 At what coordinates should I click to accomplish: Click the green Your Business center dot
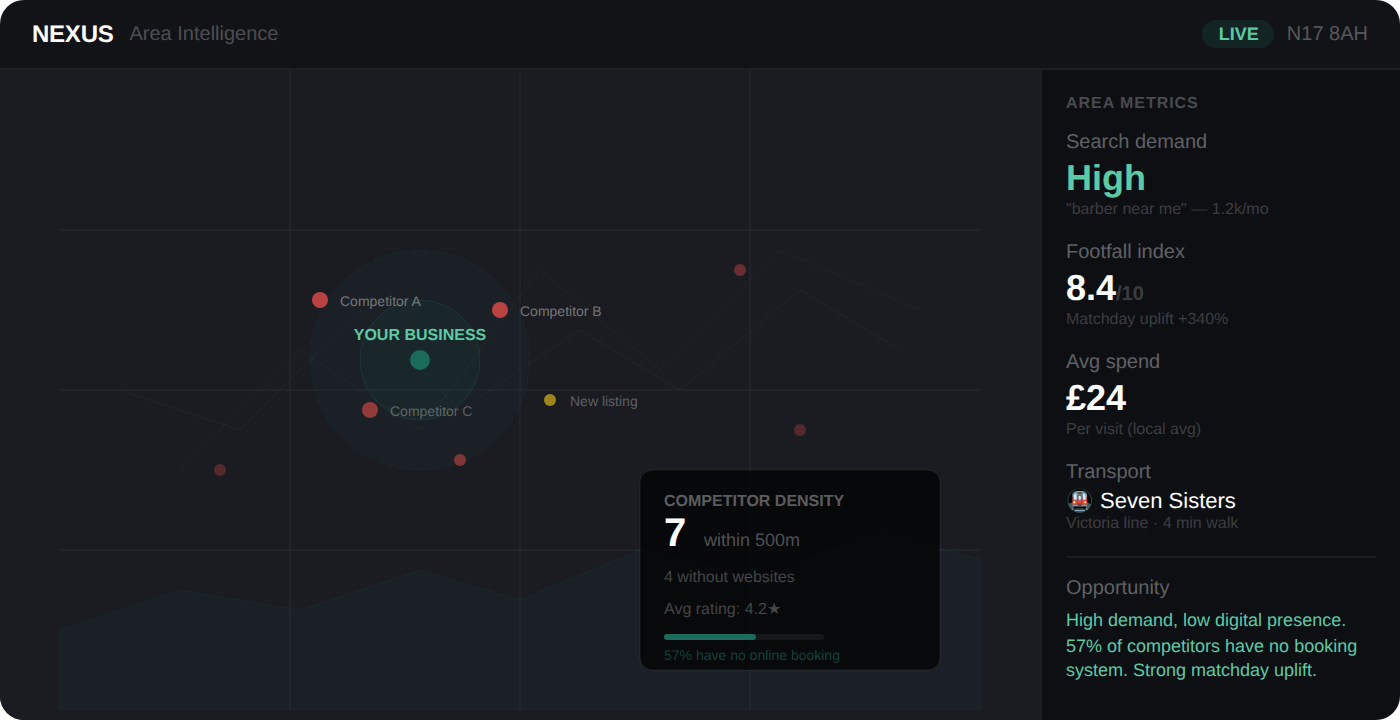coord(420,360)
